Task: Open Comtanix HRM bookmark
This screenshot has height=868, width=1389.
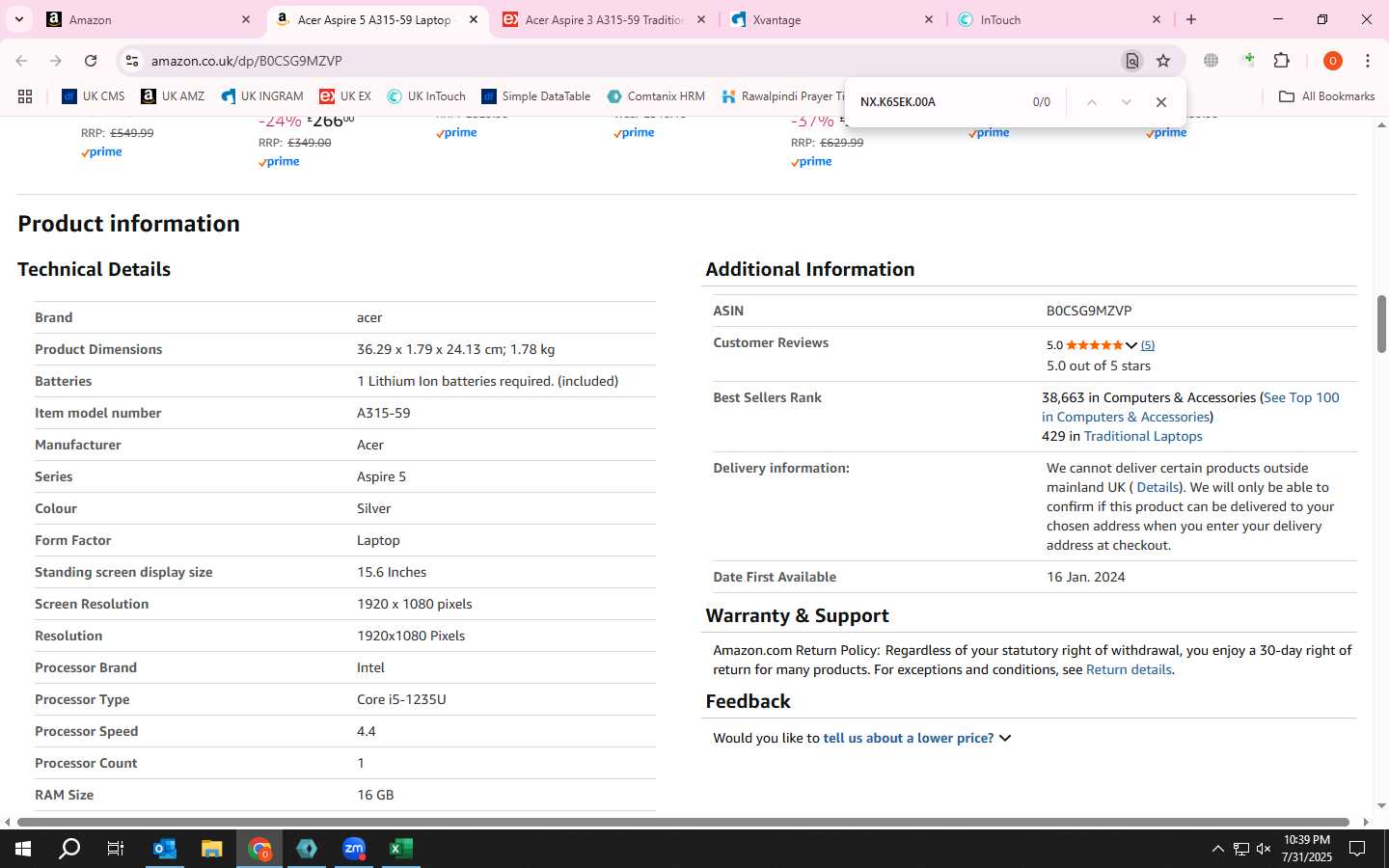Action: [x=656, y=96]
